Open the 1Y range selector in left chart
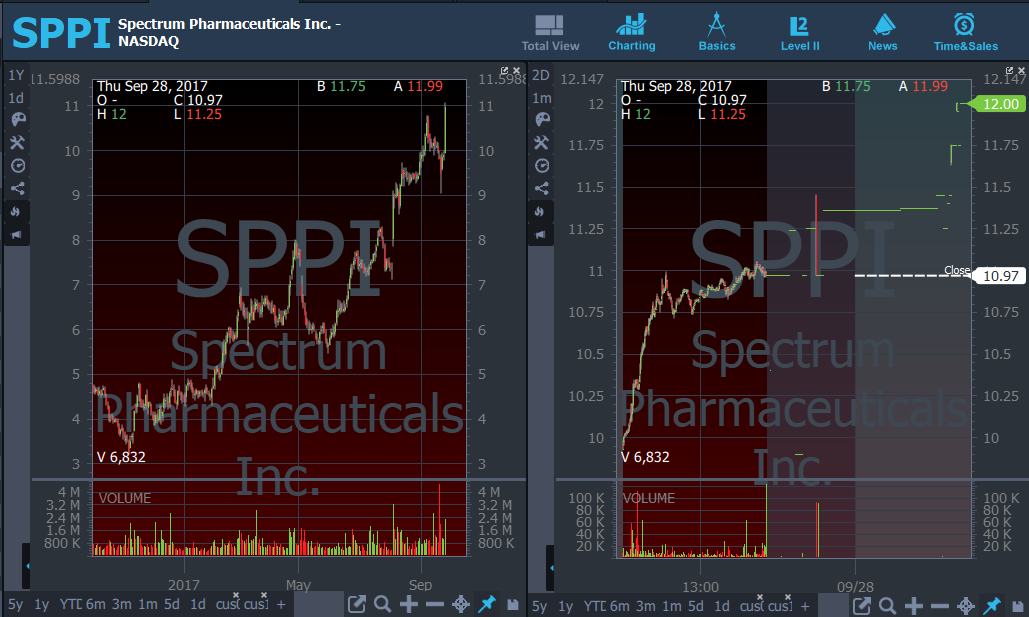This screenshot has width=1029, height=617. click(16, 75)
